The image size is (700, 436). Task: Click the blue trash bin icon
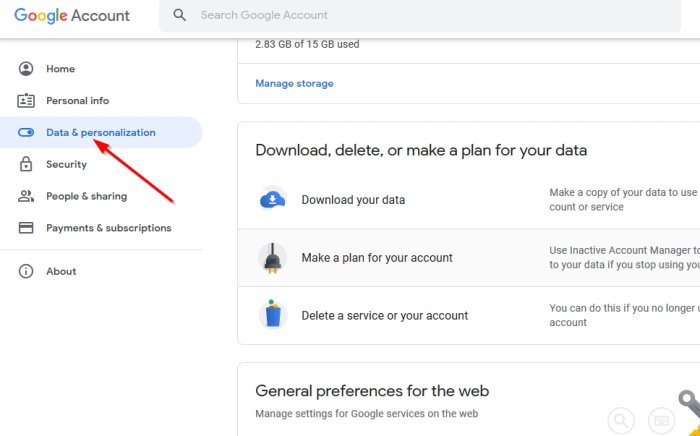272,315
